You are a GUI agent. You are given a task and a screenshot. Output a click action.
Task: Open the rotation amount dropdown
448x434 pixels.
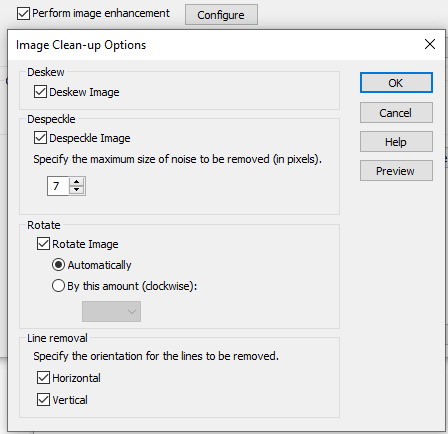[x=111, y=312]
